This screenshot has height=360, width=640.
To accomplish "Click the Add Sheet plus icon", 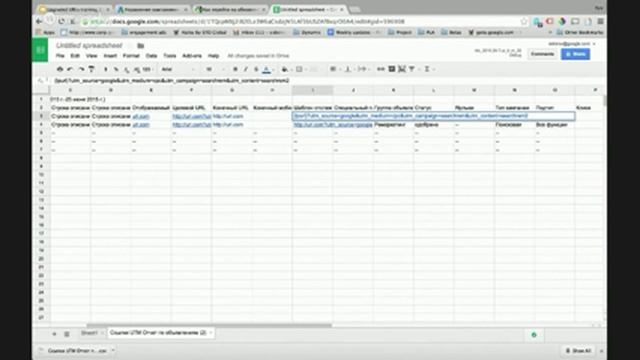I will pos(54,334).
